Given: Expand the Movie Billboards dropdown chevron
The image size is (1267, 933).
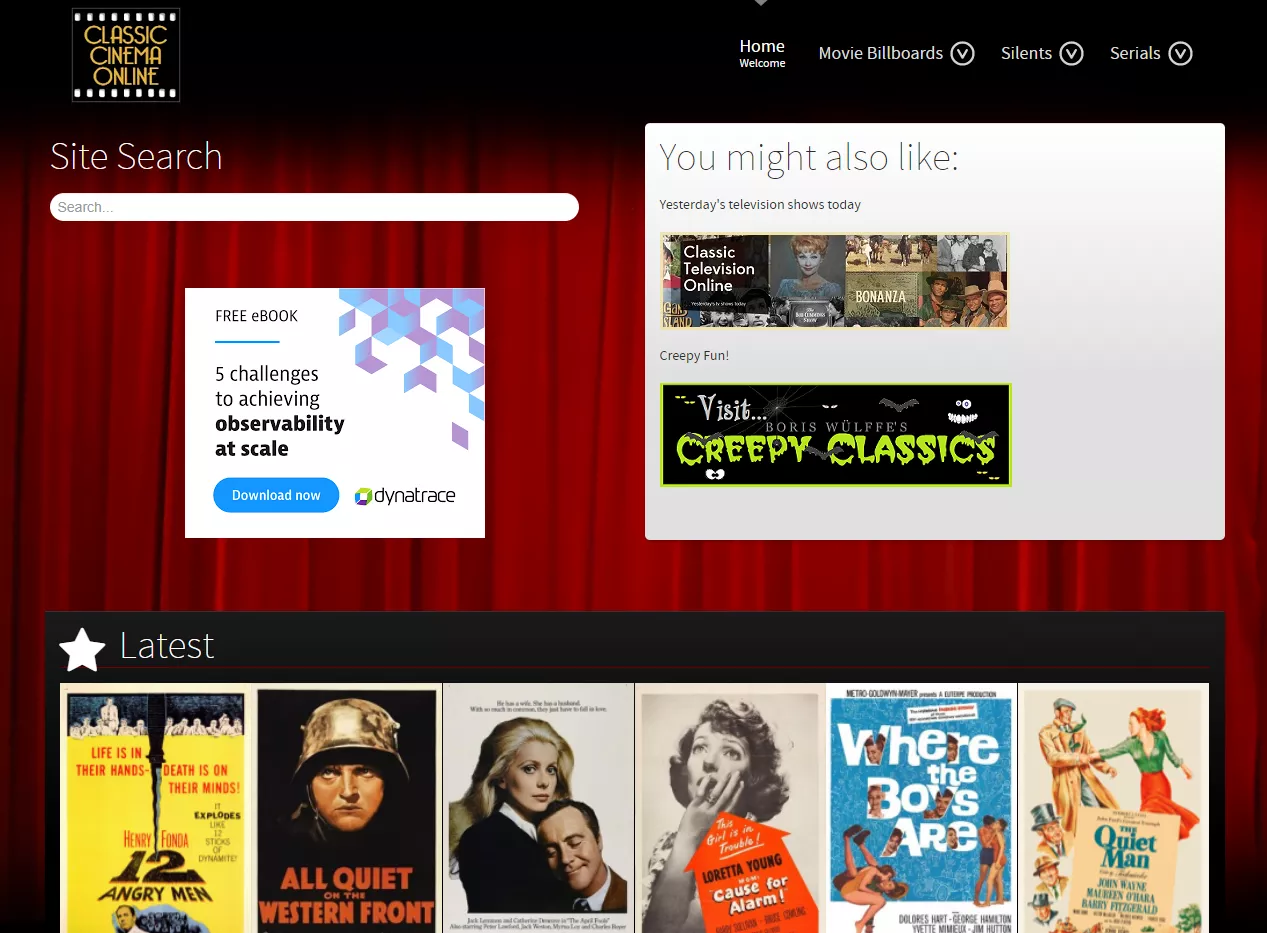Looking at the screenshot, I should click(962, 53).
